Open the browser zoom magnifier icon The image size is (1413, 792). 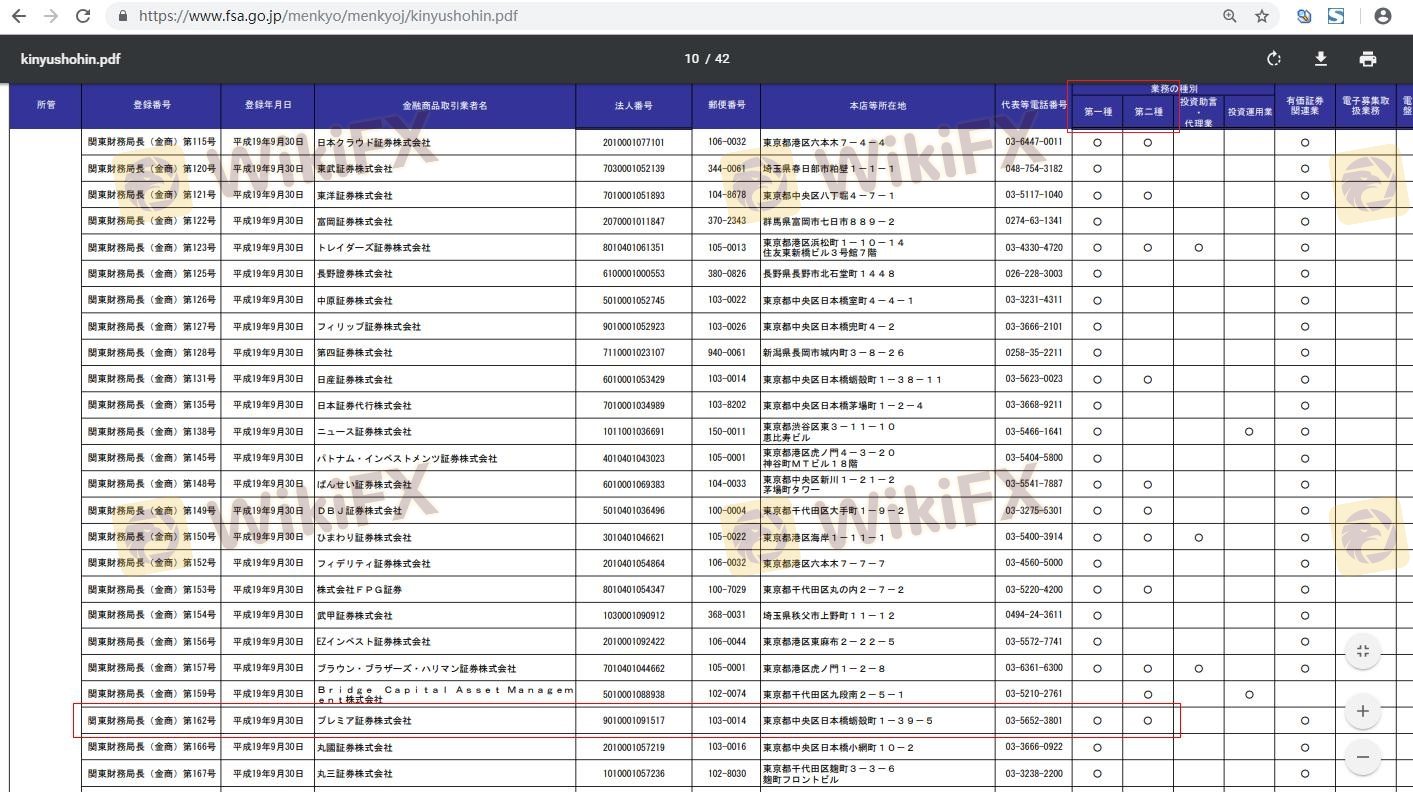click(1230, 16)
